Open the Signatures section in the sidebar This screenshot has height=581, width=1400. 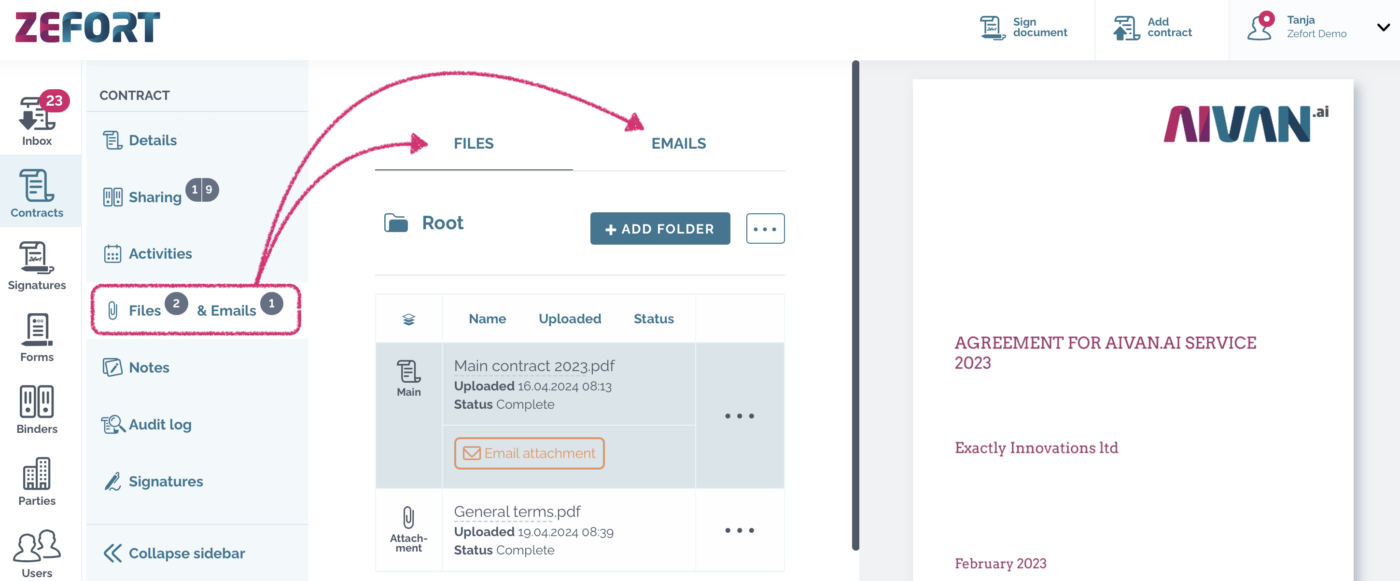click(37, 263)
